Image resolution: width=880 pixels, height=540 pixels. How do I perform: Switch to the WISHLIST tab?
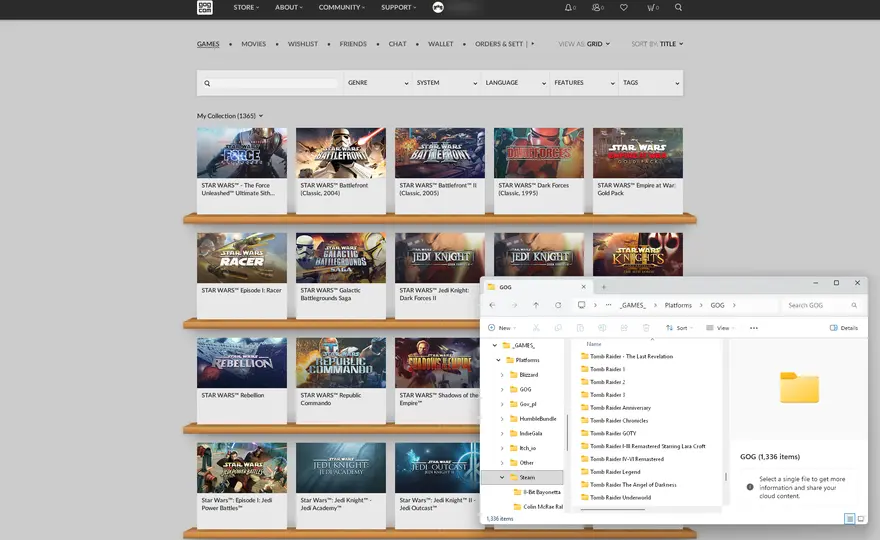click(x=303, y=44)
